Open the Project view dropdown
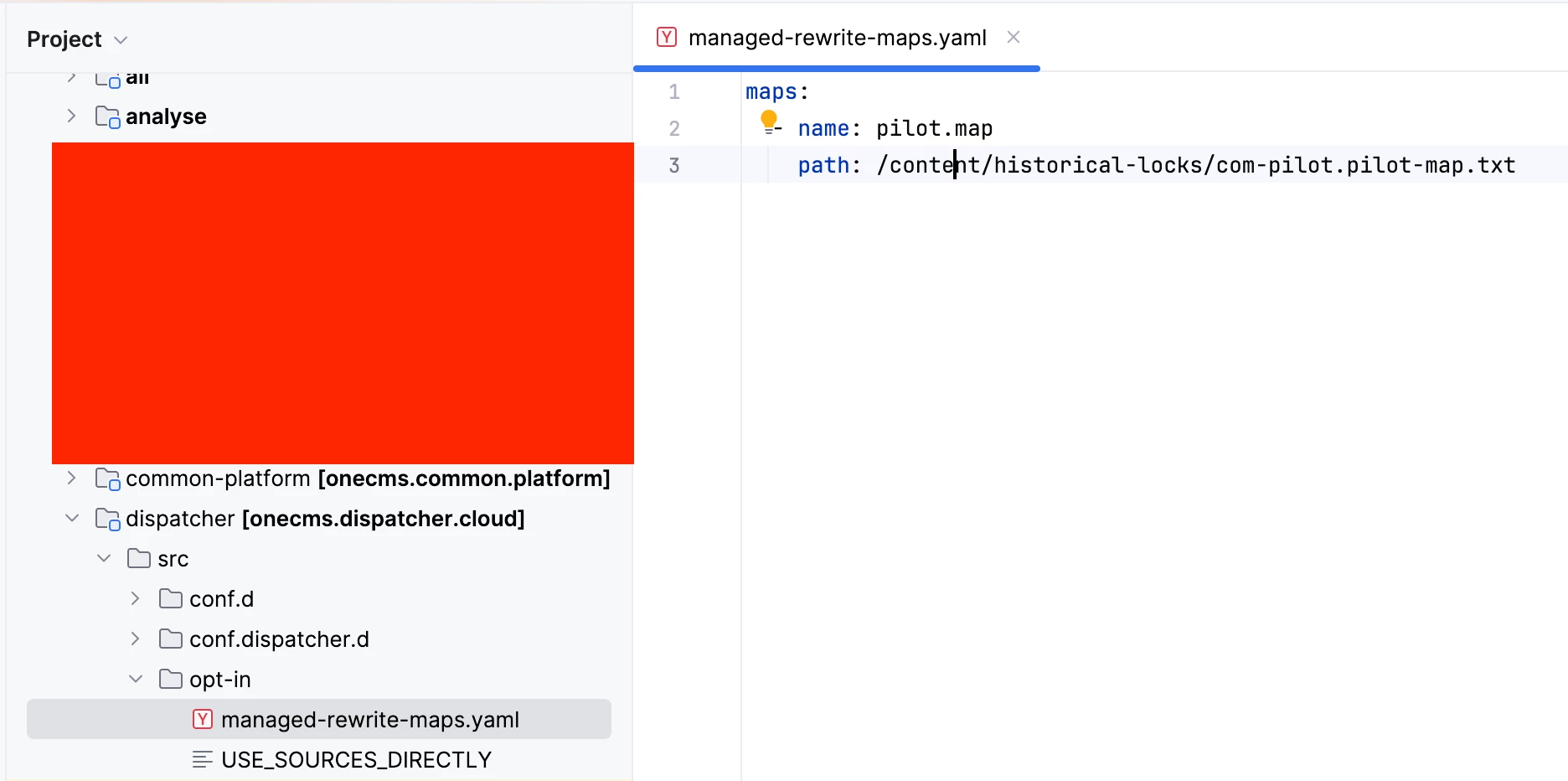The width and height of the screenshot is (1568, 781). pos(77,39)
